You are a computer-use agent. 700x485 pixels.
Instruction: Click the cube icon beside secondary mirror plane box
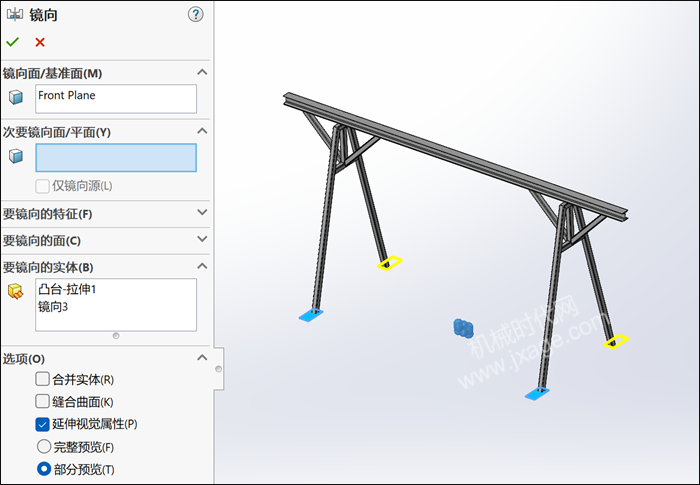pyautogui.click(x=16, y=156)
